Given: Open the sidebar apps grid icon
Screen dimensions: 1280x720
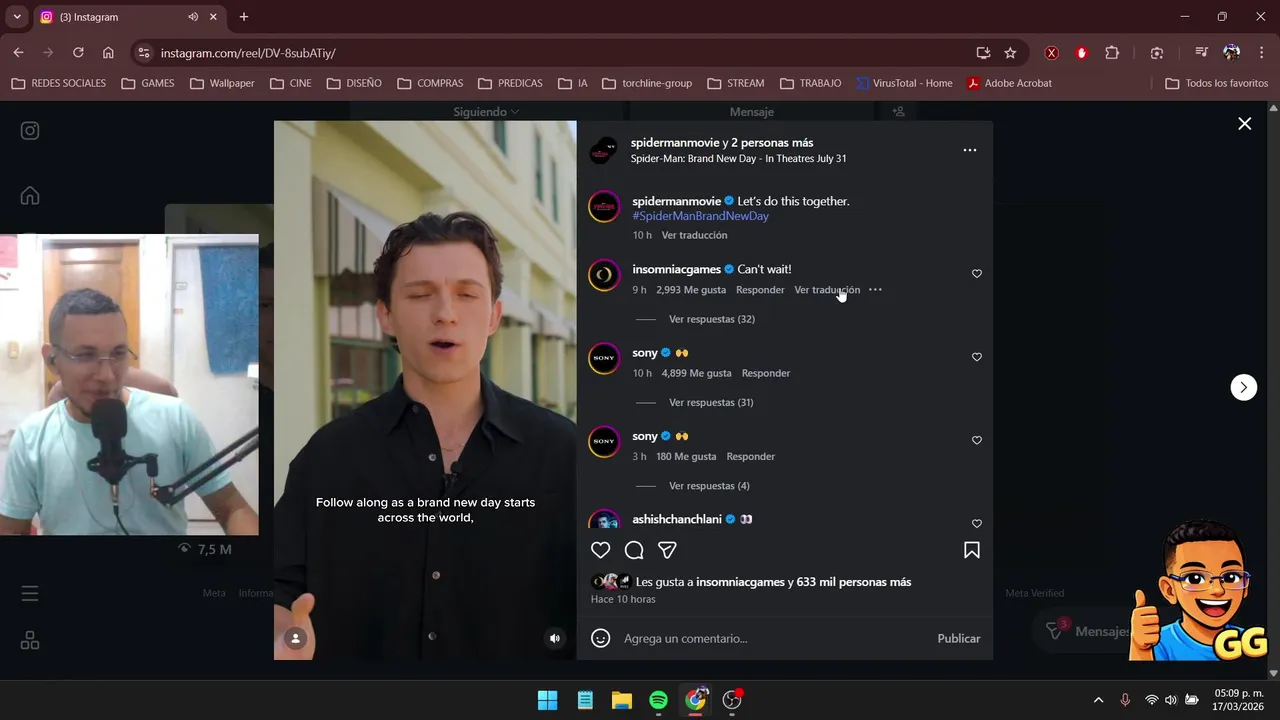Looking at the screenshot, I should [30, 640].
